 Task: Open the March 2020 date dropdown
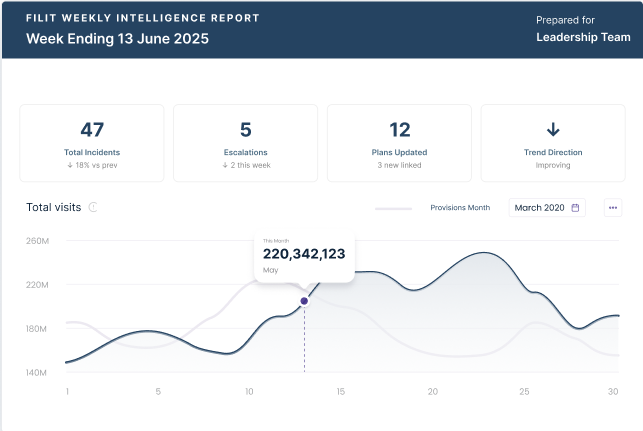[x=546, y=208]
